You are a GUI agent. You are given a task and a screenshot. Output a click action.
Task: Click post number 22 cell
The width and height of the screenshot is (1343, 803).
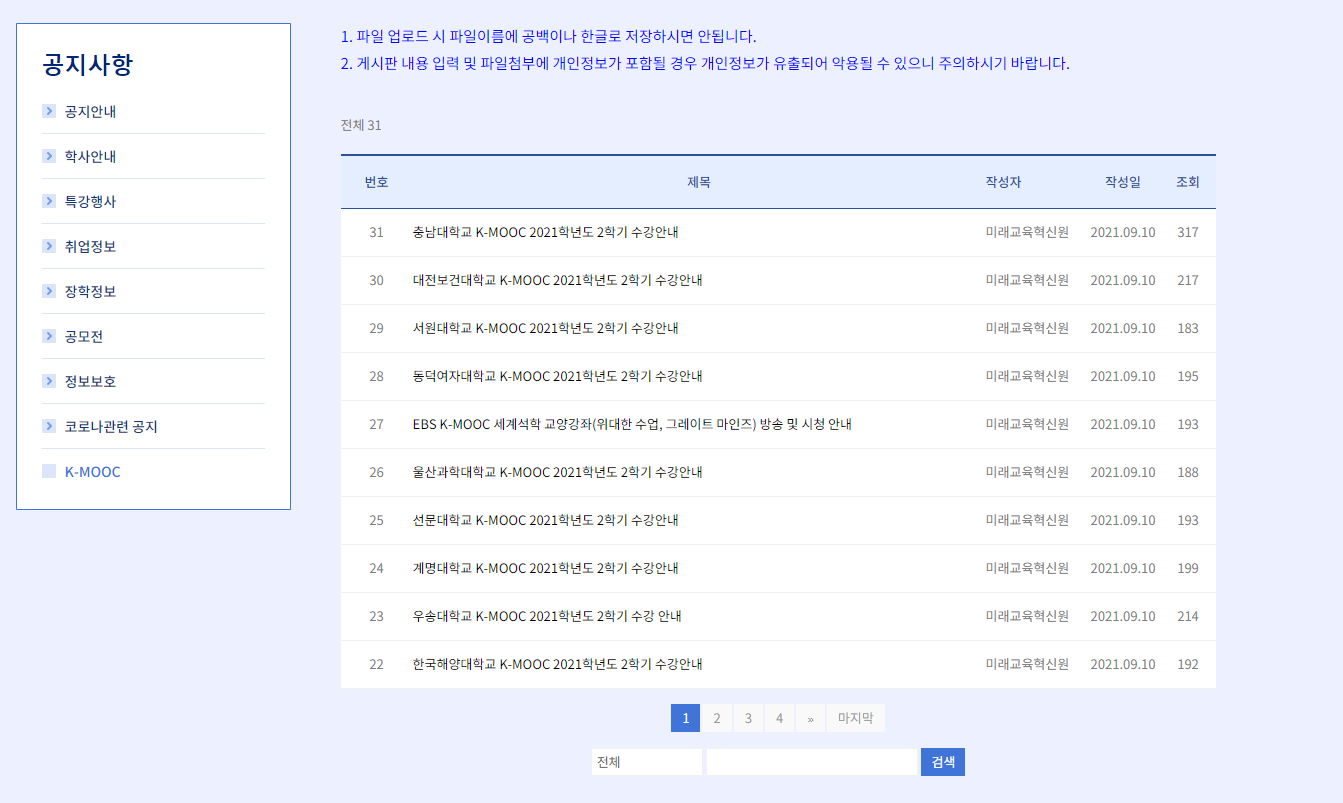376,664
